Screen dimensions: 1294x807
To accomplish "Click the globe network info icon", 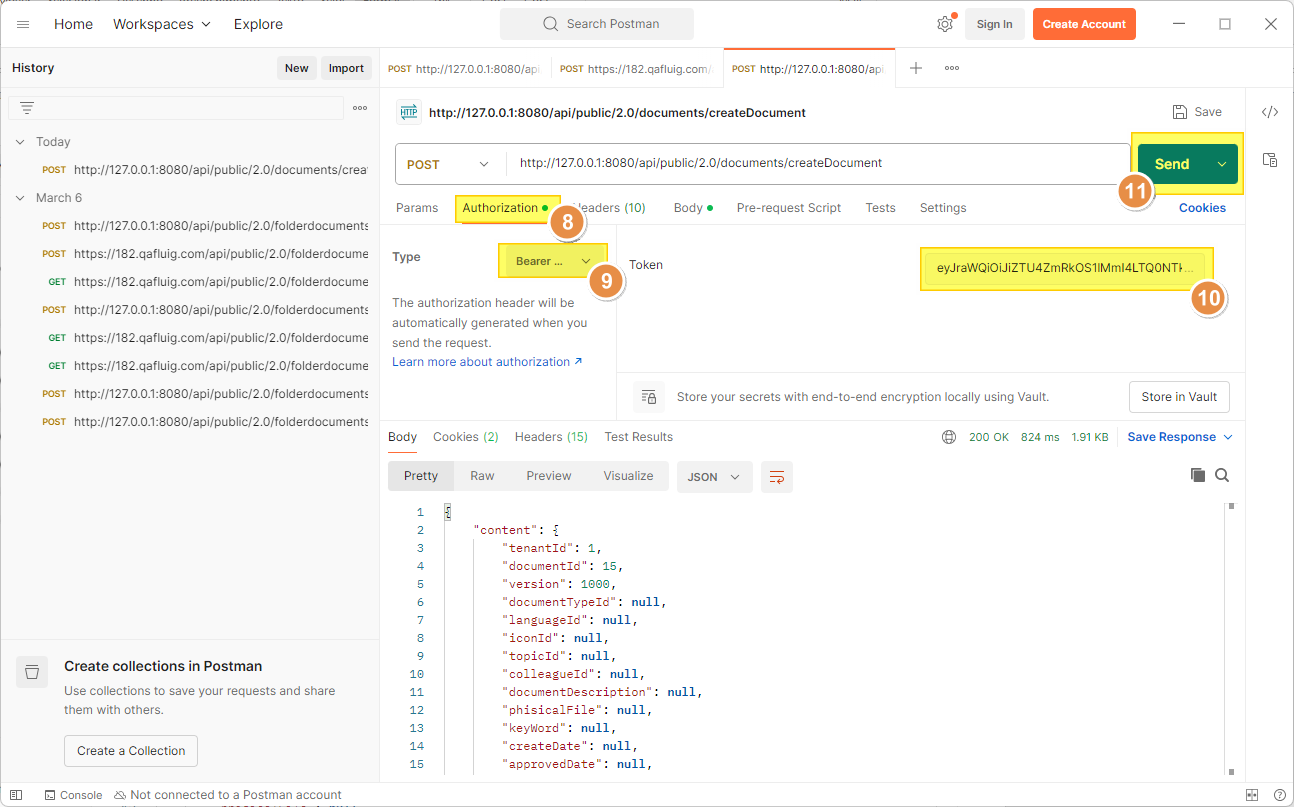I will (x=949, y=437).
